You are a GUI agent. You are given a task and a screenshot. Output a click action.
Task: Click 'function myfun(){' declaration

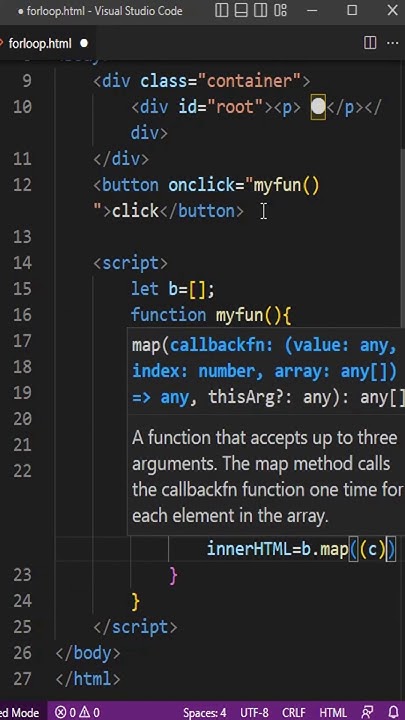(x=211, y=315)
